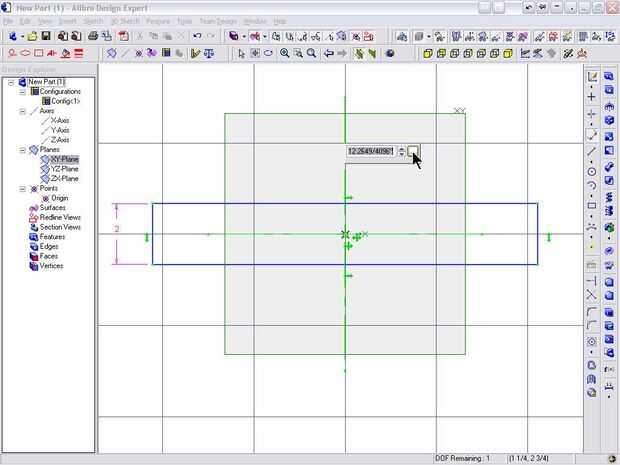Image resolution: width=620 pixels, height=465 pixels.
Task: Select Features in the tree
Action: pyautogui.click(x=52, y=237)
